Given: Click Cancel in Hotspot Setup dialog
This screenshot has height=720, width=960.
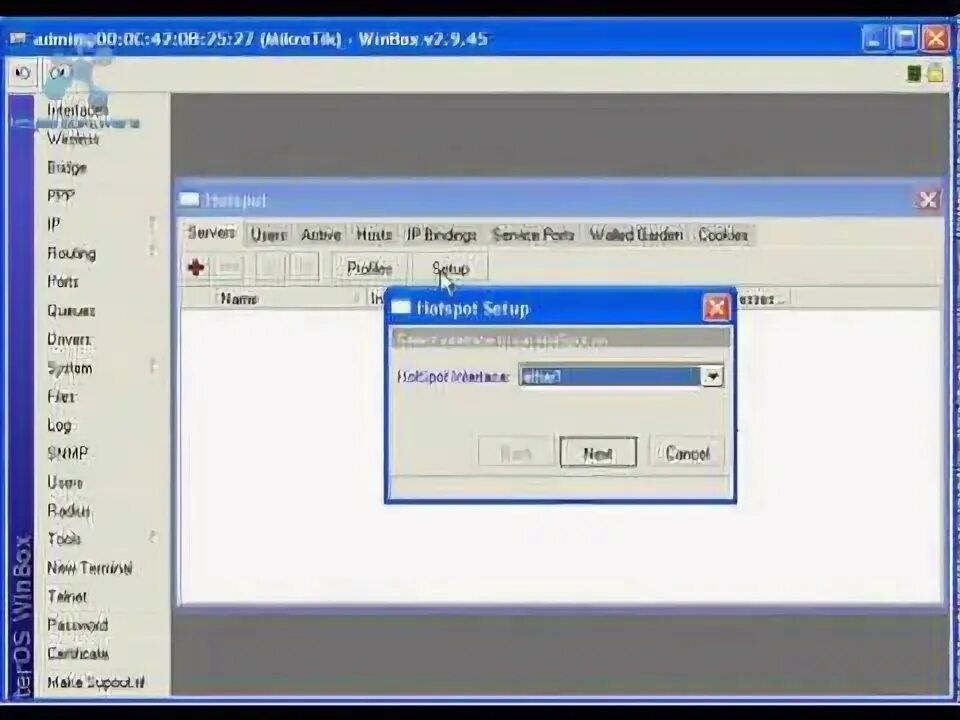Looking at the screenshot, I should point(687,454).
